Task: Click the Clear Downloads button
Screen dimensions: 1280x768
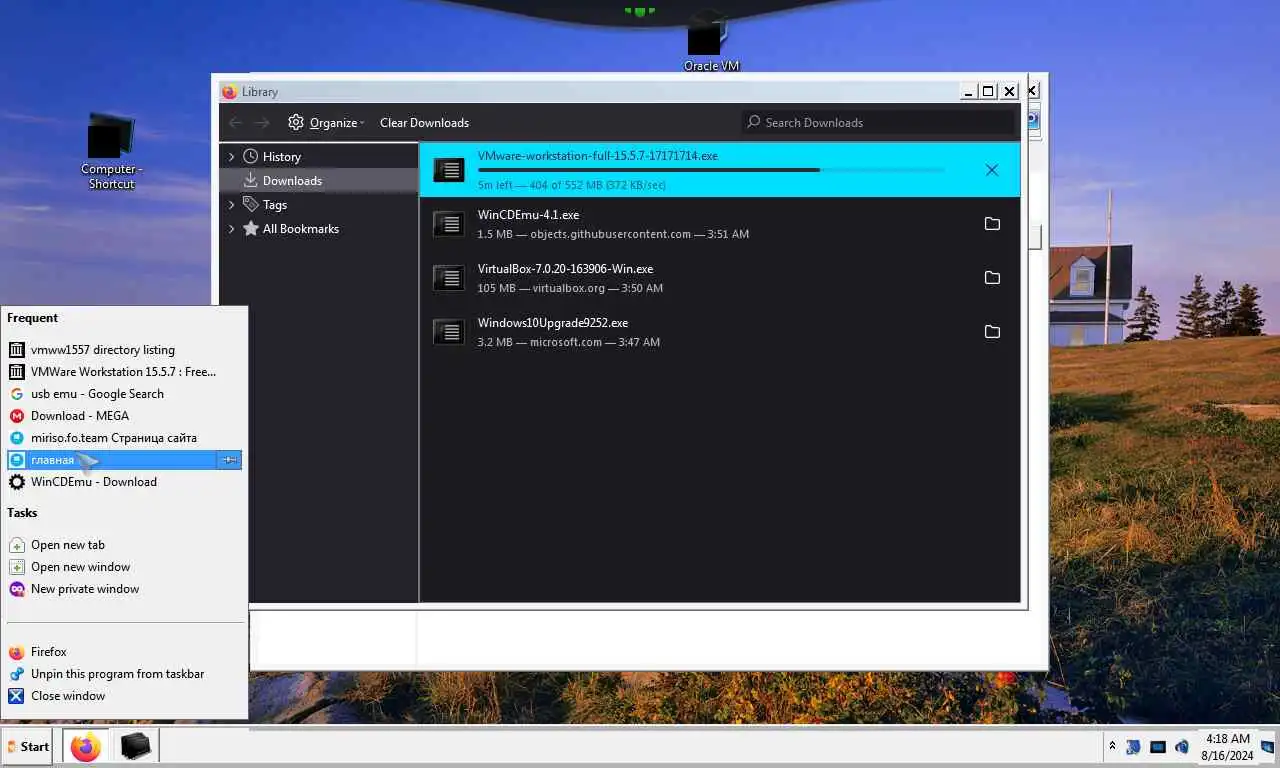Action: (x=424, y=123)
